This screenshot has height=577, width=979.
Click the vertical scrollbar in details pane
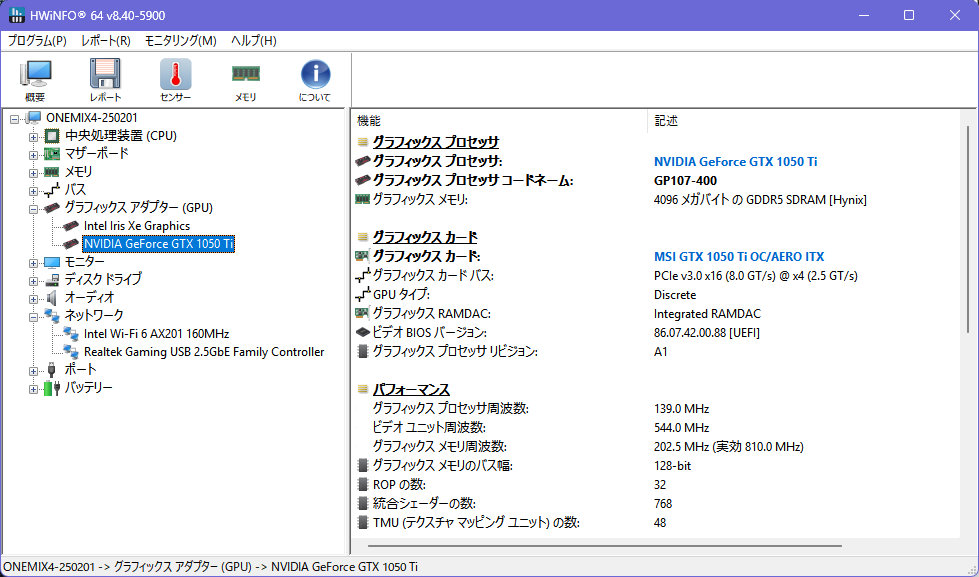click(x=967, y=230)
